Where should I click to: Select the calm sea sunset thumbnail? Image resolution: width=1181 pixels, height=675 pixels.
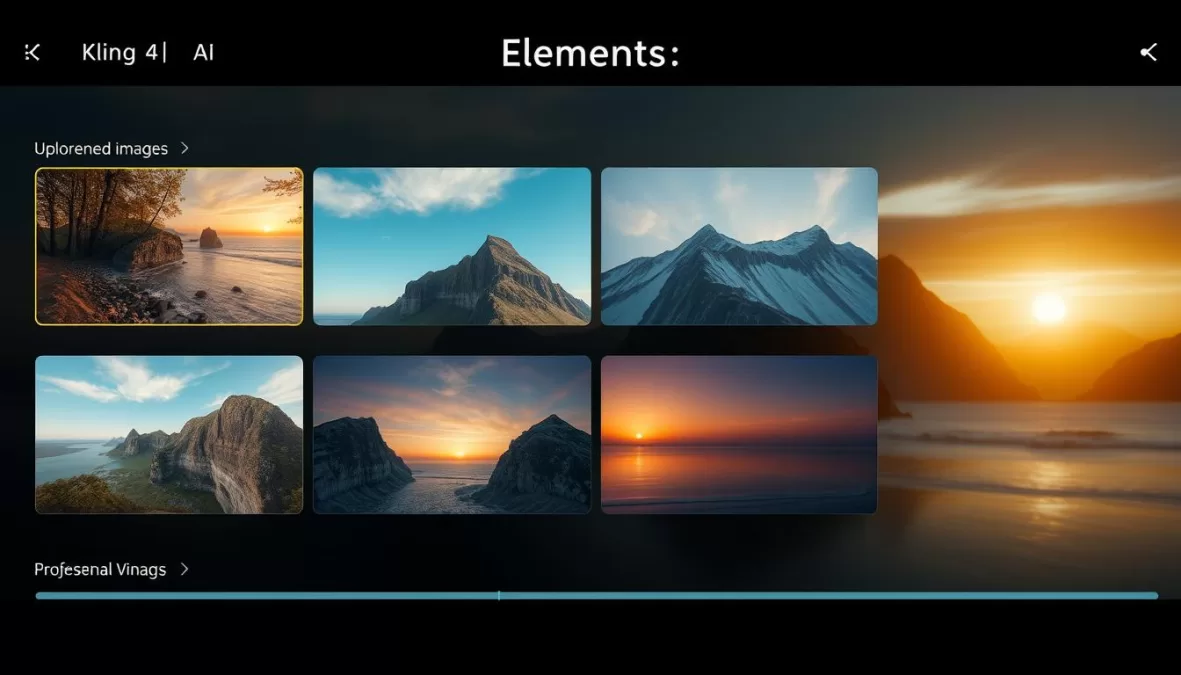(x=739, y=435)
